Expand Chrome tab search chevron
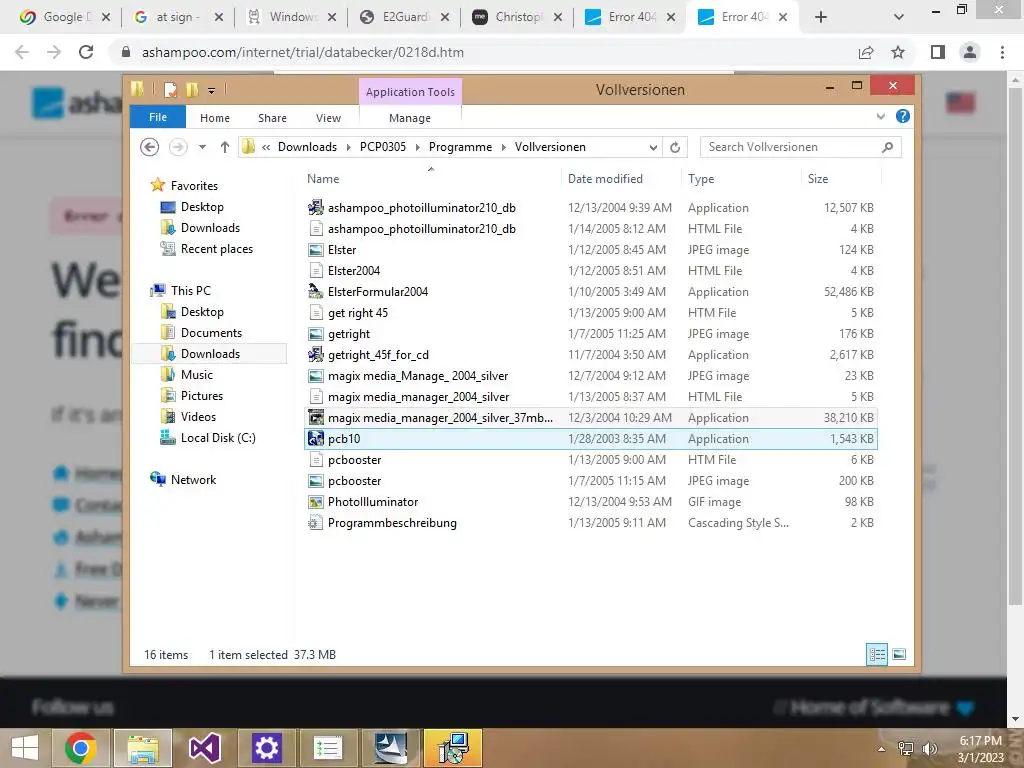Viewport: 1024px width, 768px height. coord(899,17)
